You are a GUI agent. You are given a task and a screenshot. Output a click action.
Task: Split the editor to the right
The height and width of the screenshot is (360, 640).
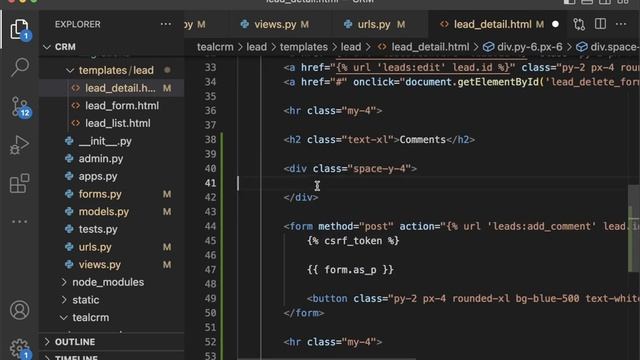[x=600, y=24]
